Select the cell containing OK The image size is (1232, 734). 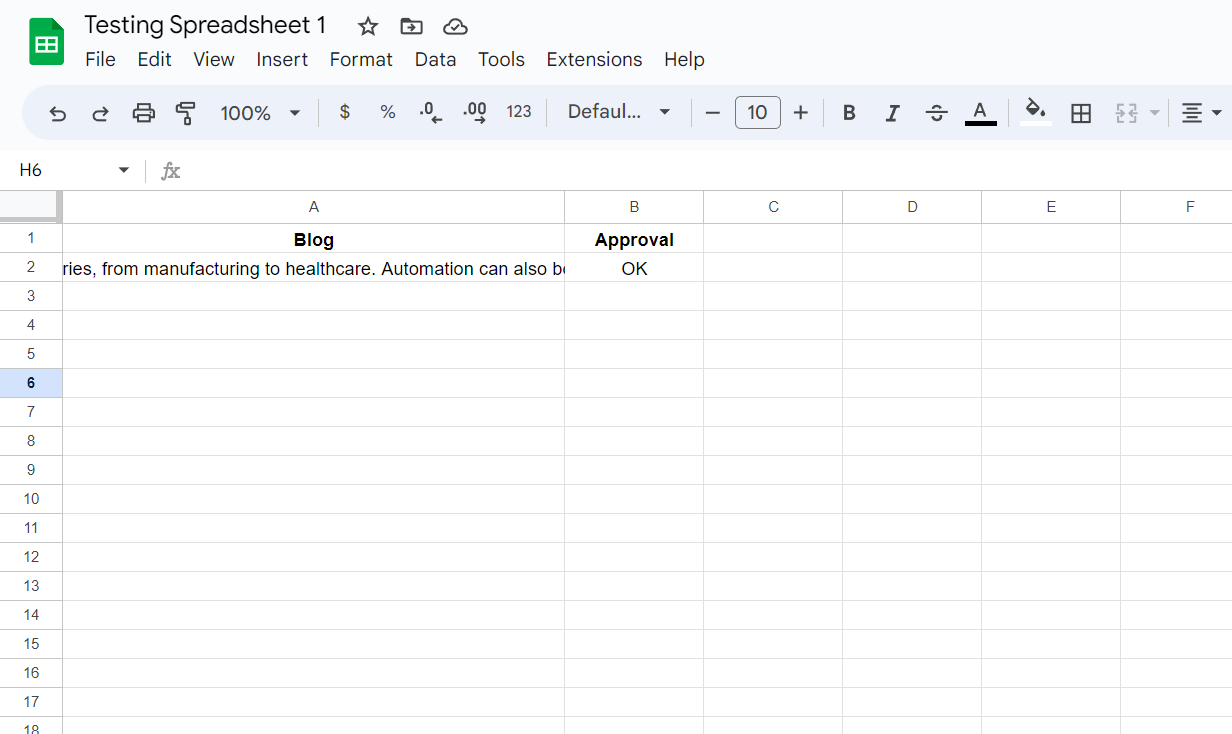[x=634, y=268]
